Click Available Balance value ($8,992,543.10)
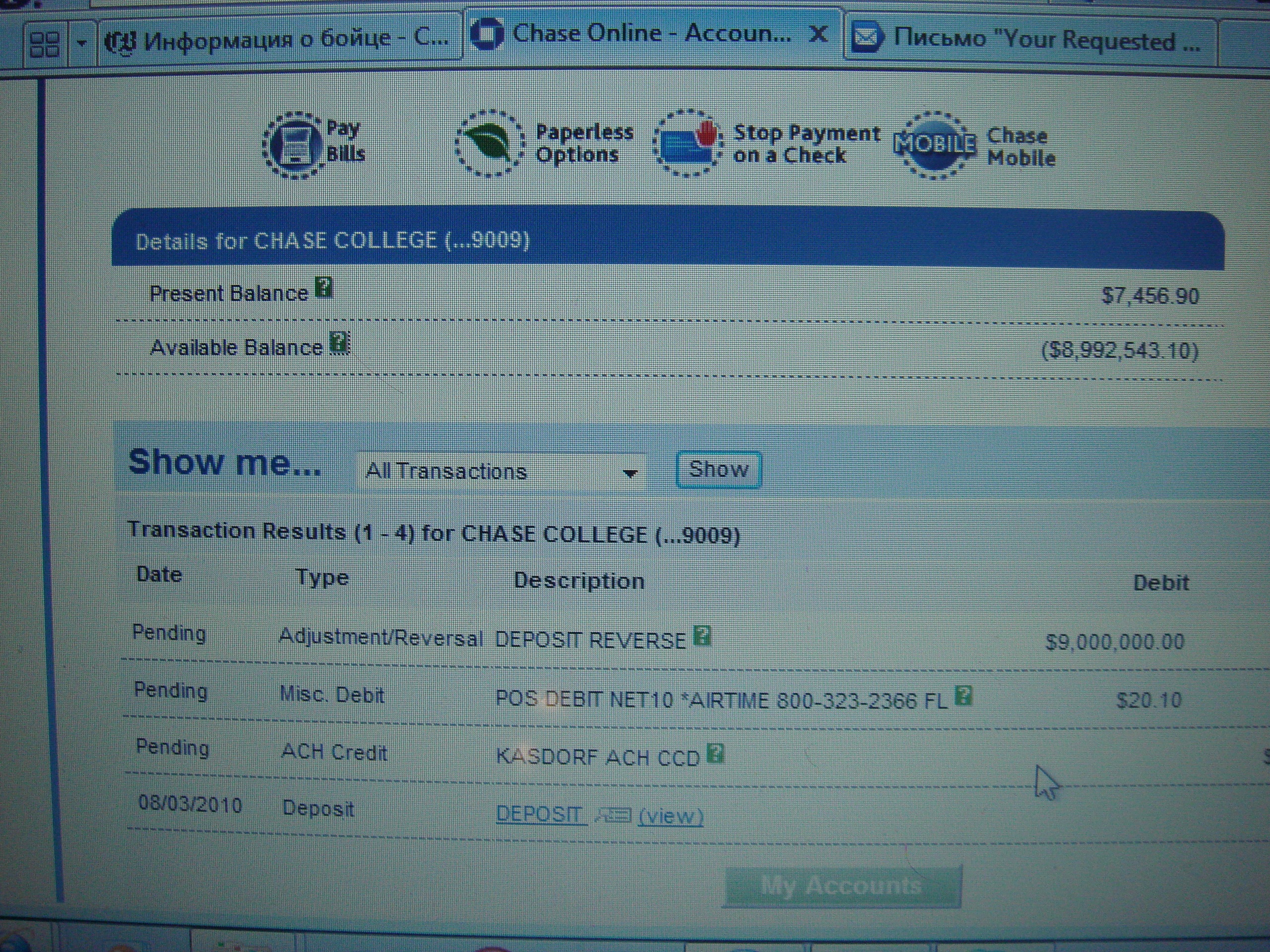Image resolution: width=1270 pixels, height=952 pixels. tap(1120, 350)
